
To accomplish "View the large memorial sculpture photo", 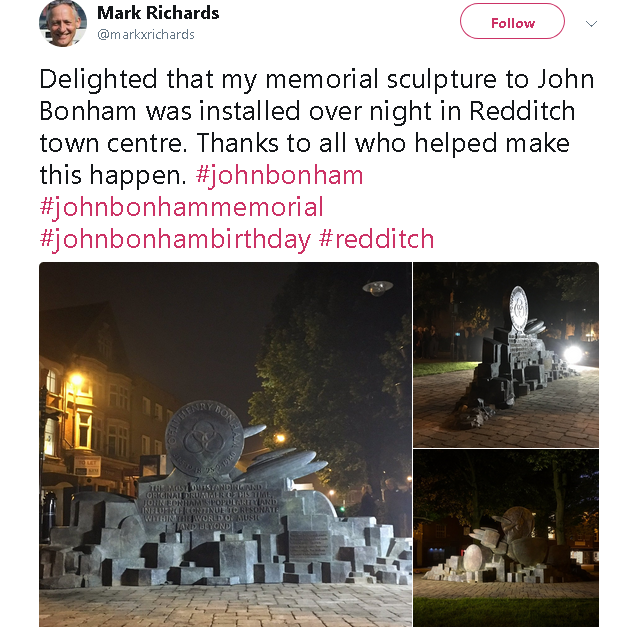I will coord(225,444).
